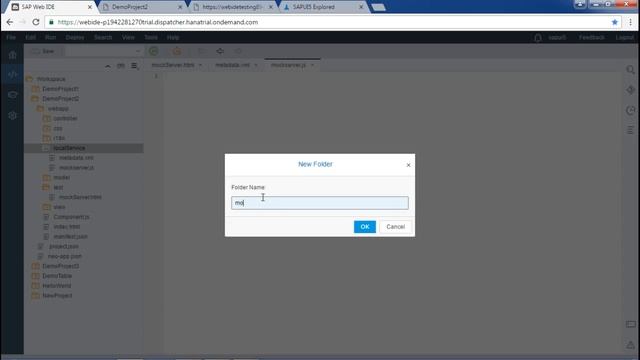Close the mockserver.js editor tab

312,65
